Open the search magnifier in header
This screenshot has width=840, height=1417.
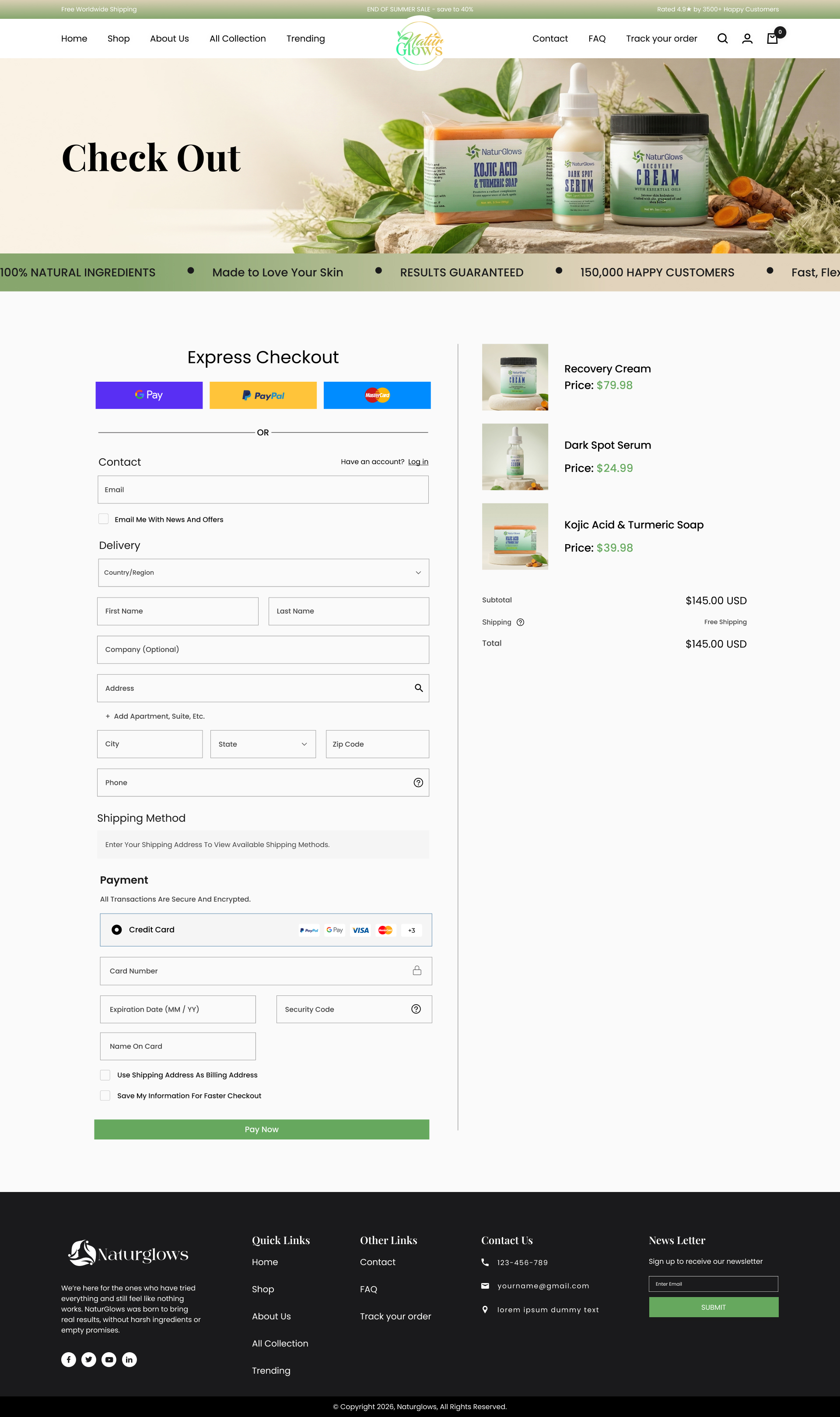click(722, 39)
